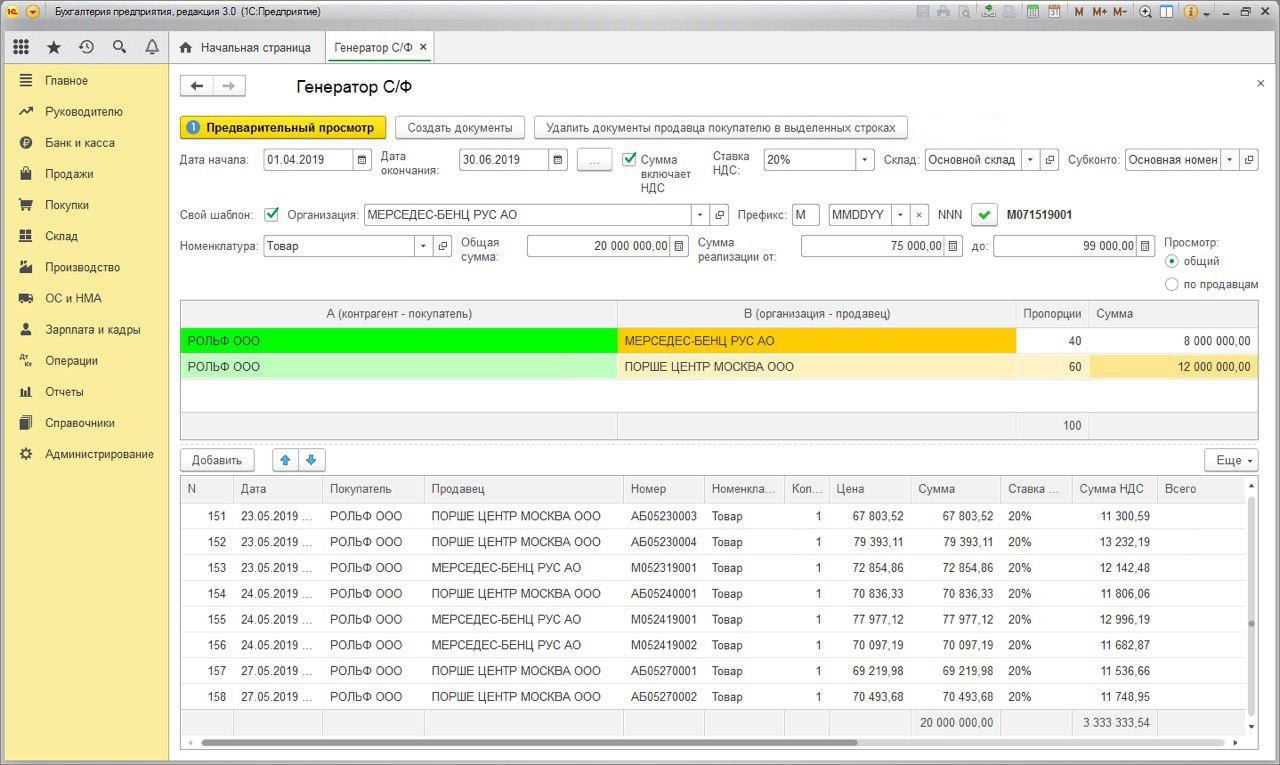This screenshot has width=1280, height=765.
Task: Switch to Начальная страница tab
Action: pyautogui.click(x=246, y=47)
